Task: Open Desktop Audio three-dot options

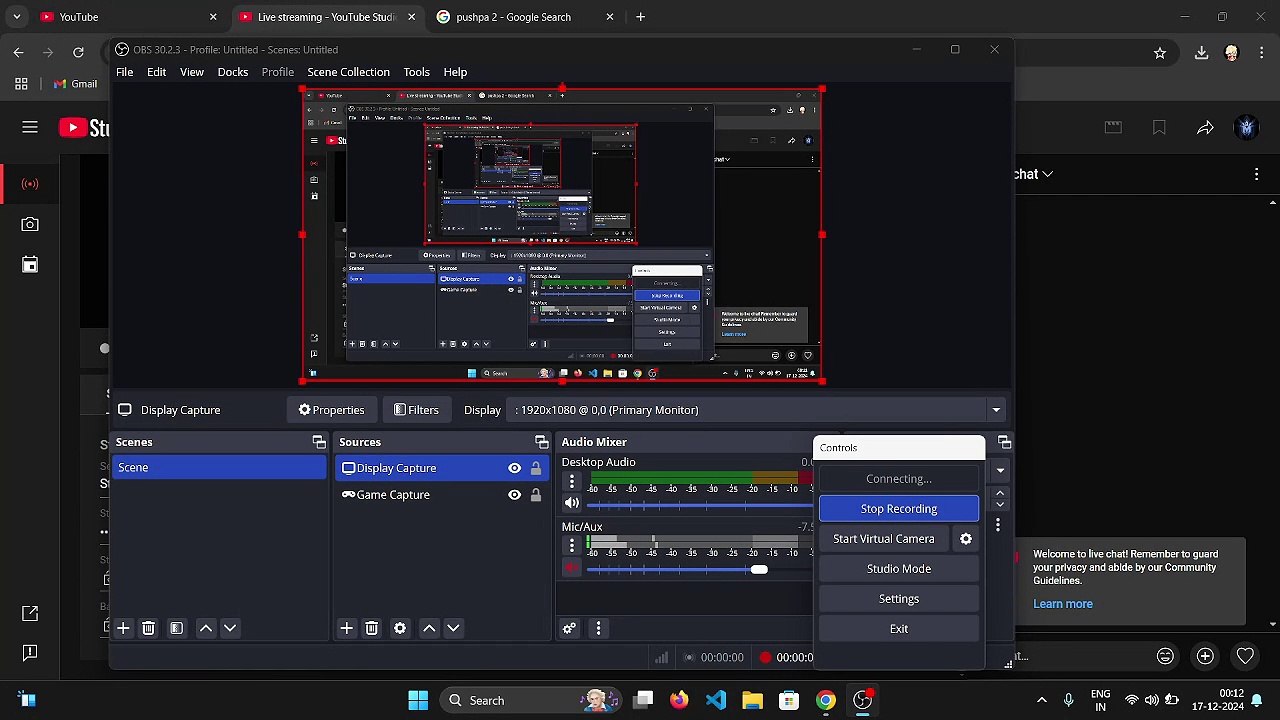Action: (x=572, y=482)
